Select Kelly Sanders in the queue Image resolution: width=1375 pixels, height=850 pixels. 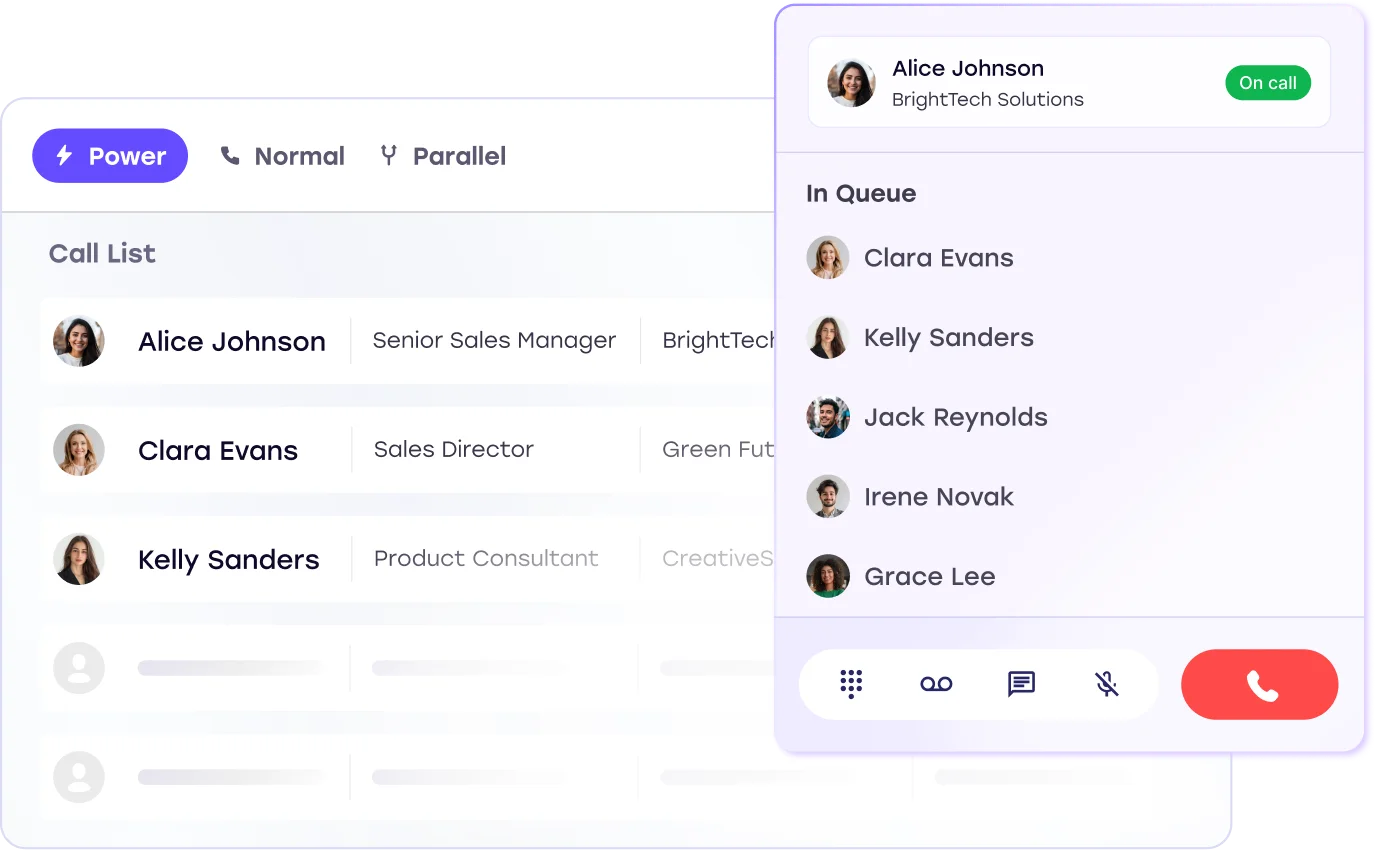(948, 338)
